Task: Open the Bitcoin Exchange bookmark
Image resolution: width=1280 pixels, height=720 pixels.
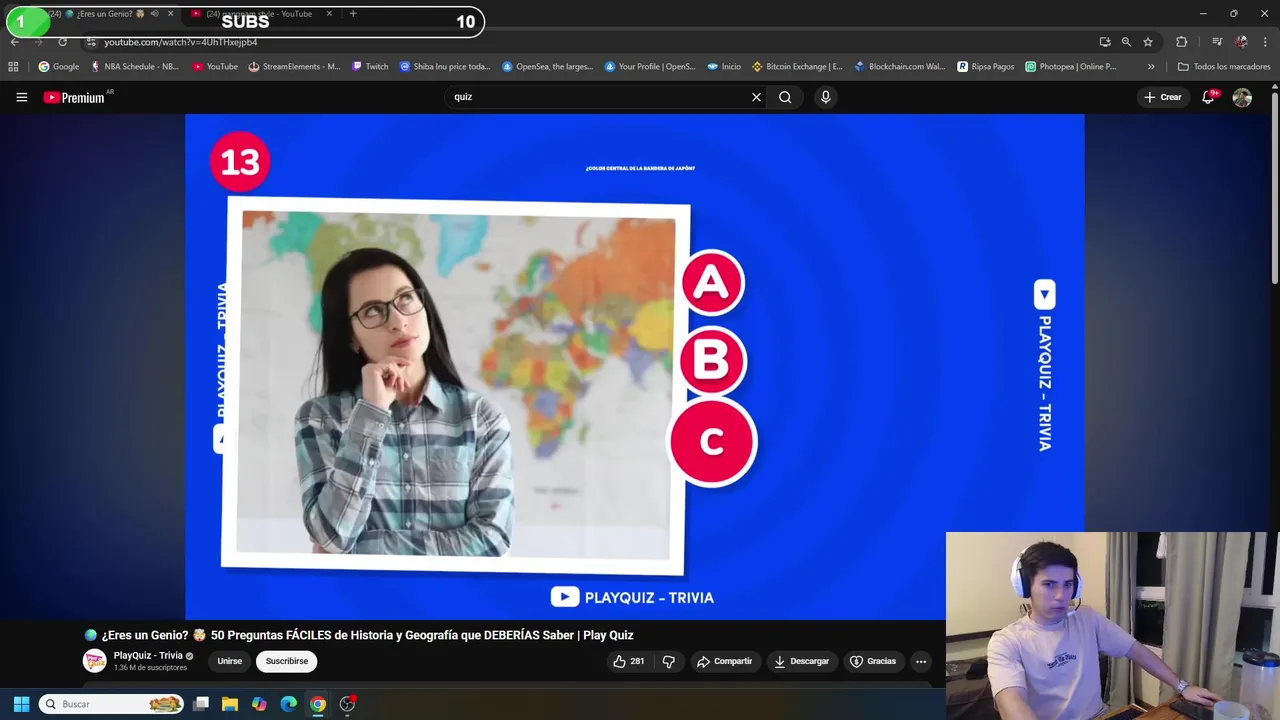Action: [x=797, y=67]
